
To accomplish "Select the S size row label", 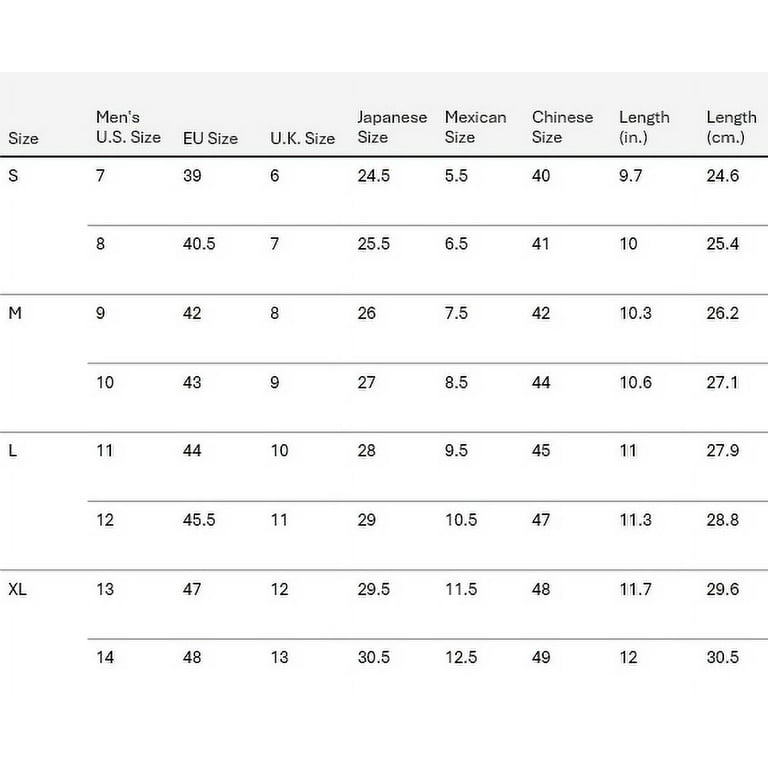I will 13,175.
